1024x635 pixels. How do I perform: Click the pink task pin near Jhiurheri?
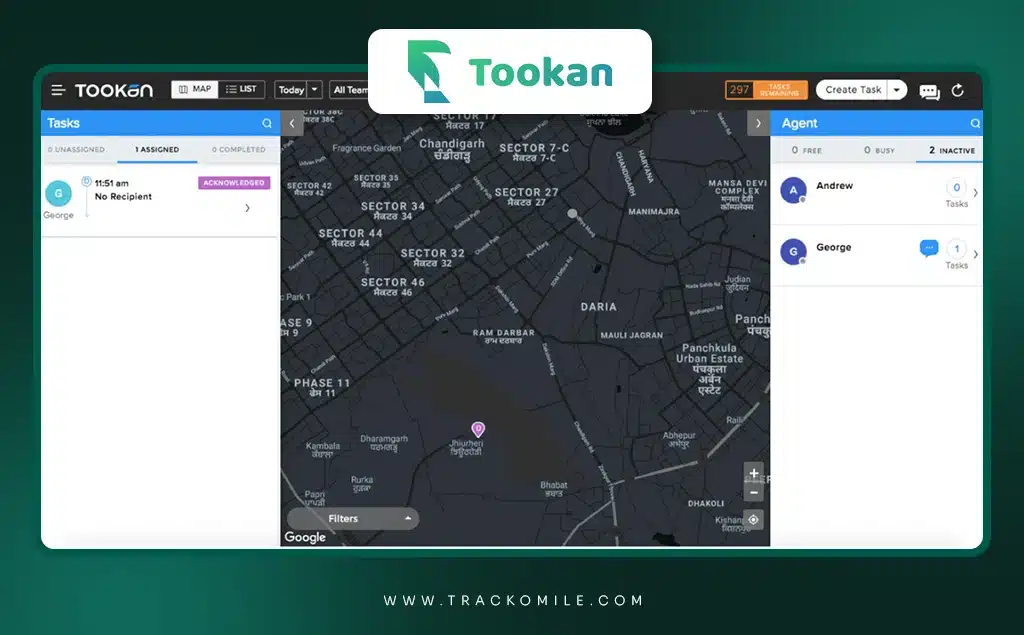(478, 429)
